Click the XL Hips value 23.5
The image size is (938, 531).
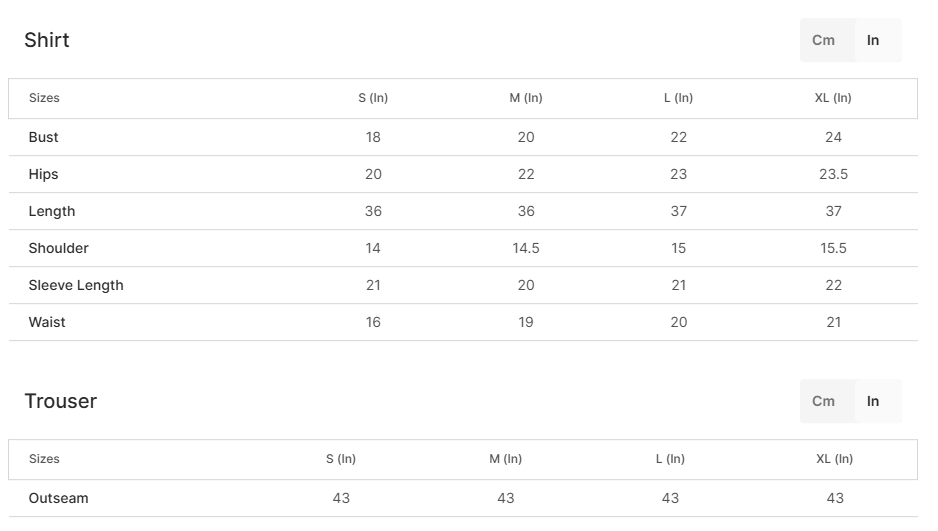pyautogui.click(x=833, y=174)
